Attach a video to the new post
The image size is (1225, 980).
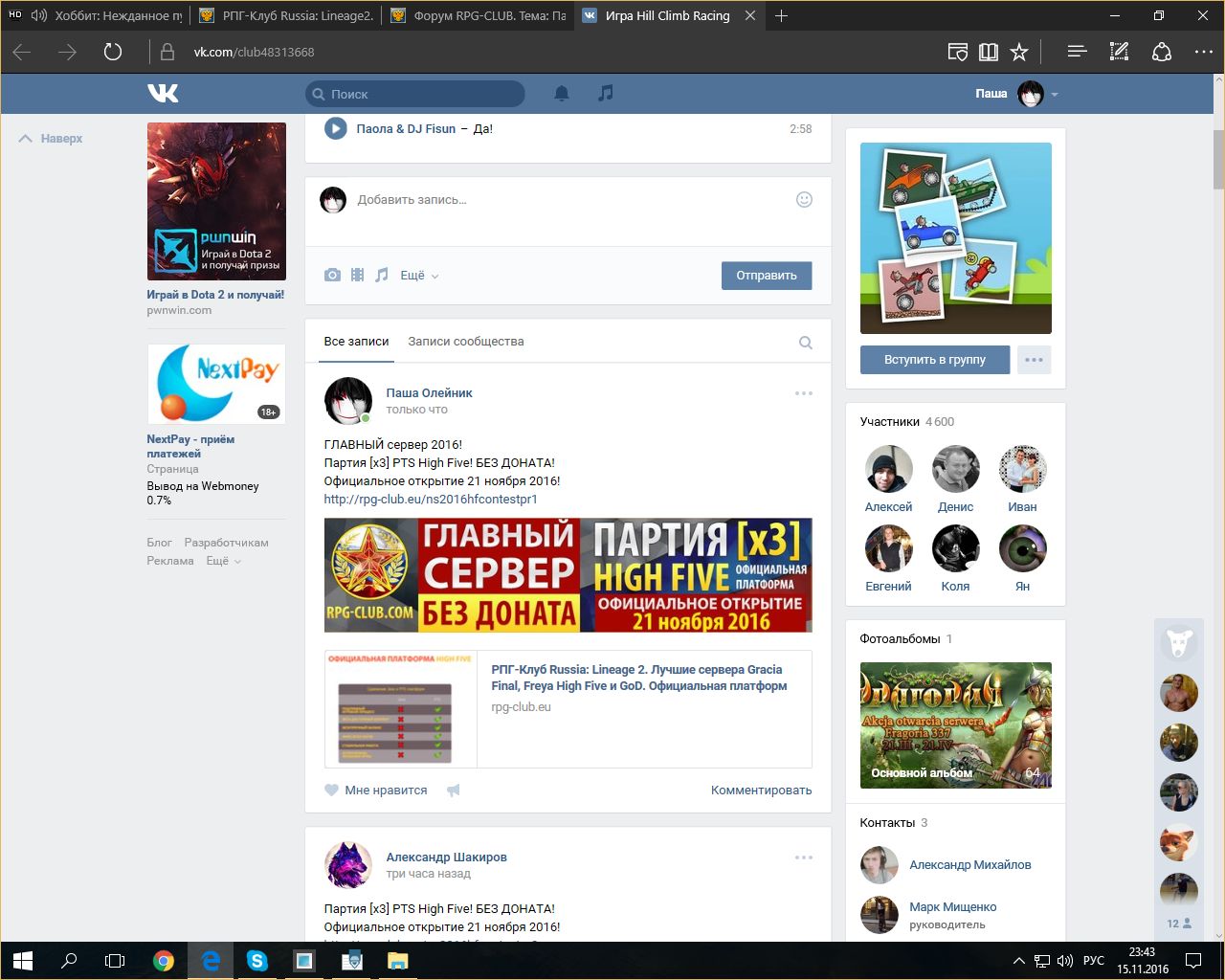point(357,275)
